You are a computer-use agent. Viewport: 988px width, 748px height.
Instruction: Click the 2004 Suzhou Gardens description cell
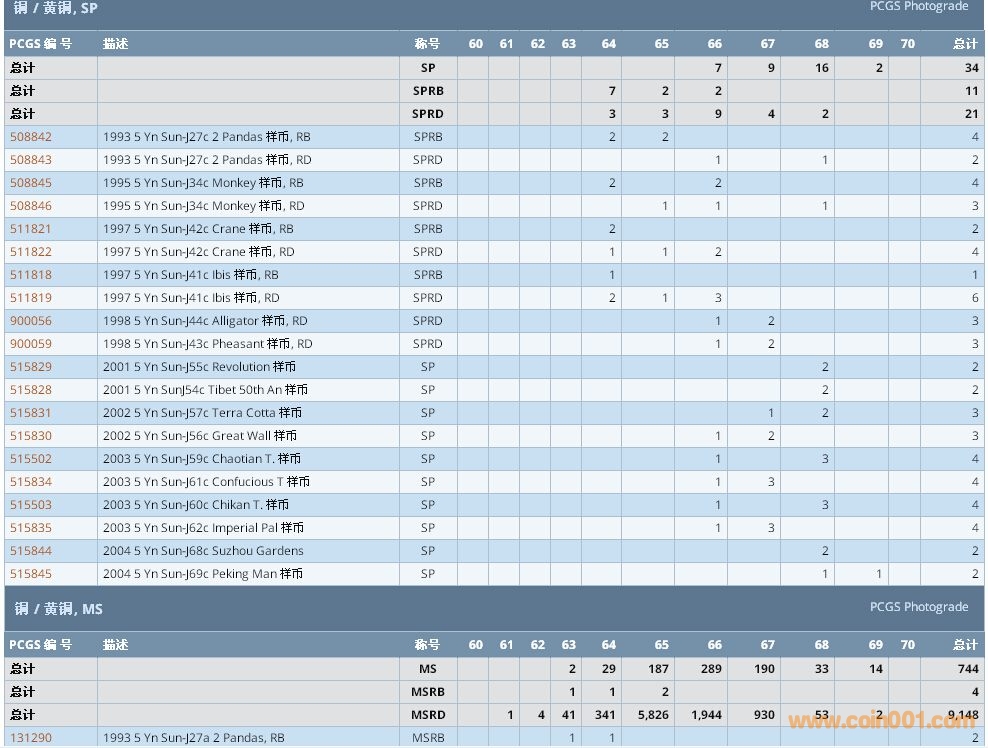(x=203, y=551)
